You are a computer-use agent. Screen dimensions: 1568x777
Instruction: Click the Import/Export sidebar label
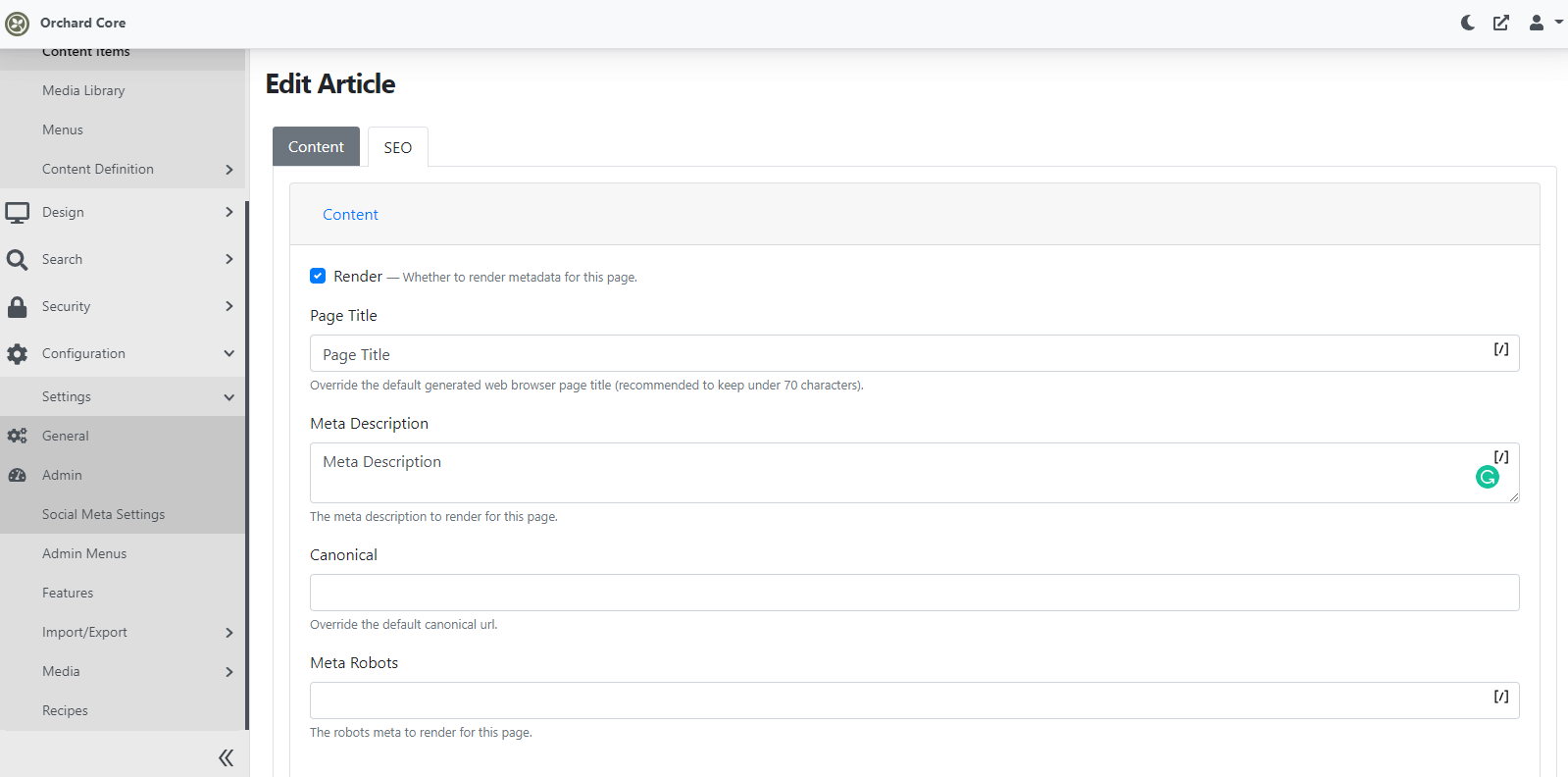(84, 632)
